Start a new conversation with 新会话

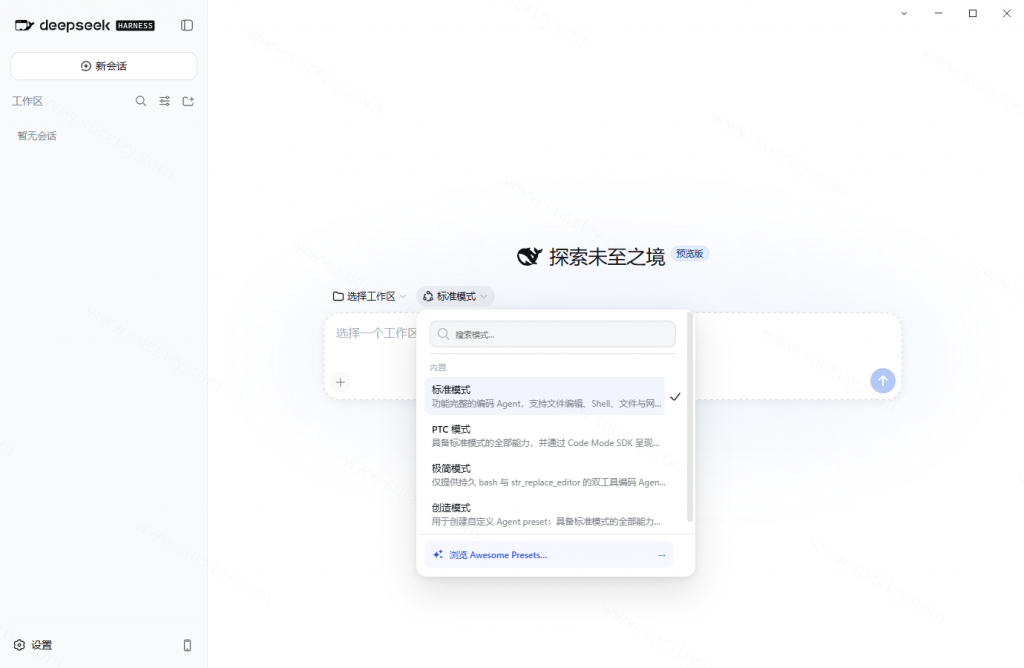coord(104,66)
